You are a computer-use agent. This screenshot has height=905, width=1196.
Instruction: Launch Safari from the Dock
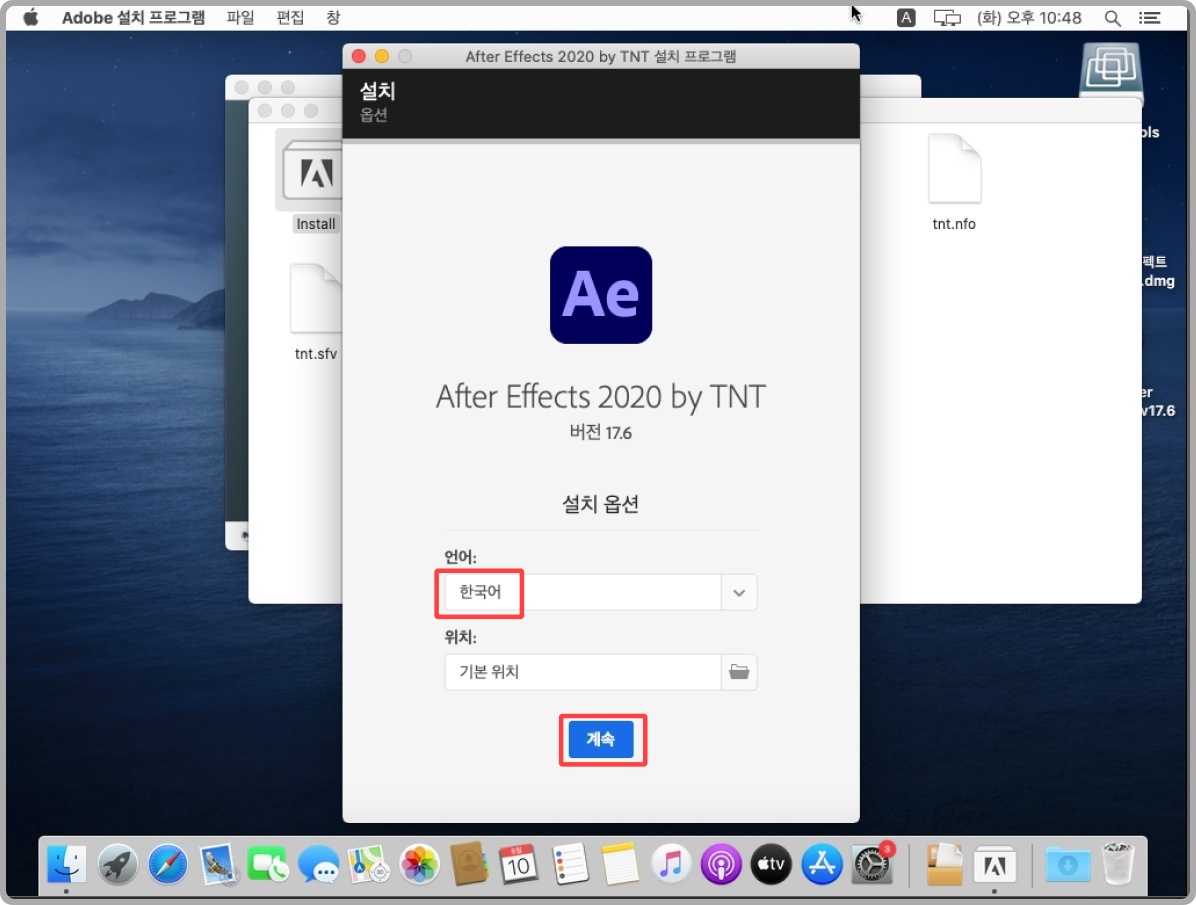tap(167, 865)
